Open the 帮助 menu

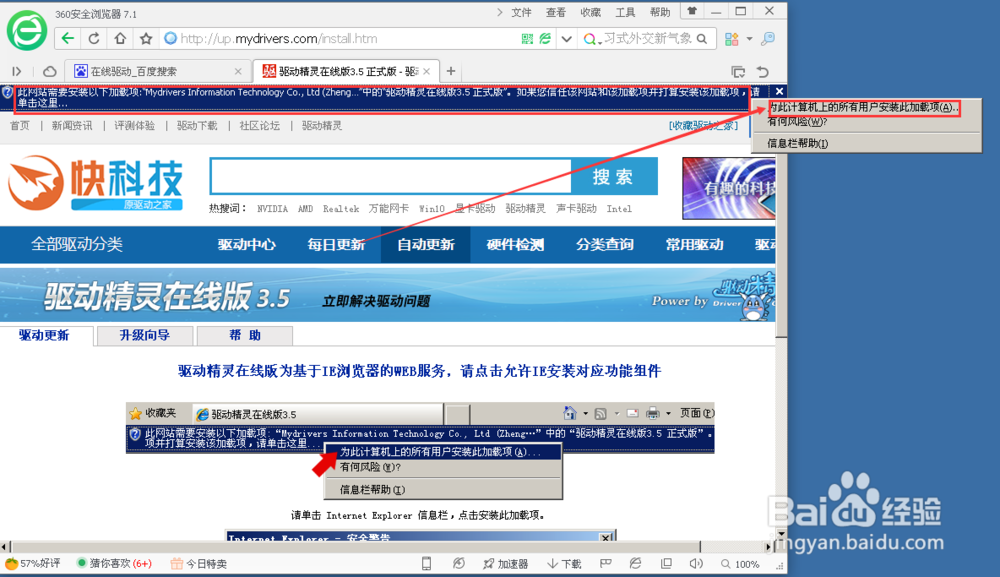660,12
